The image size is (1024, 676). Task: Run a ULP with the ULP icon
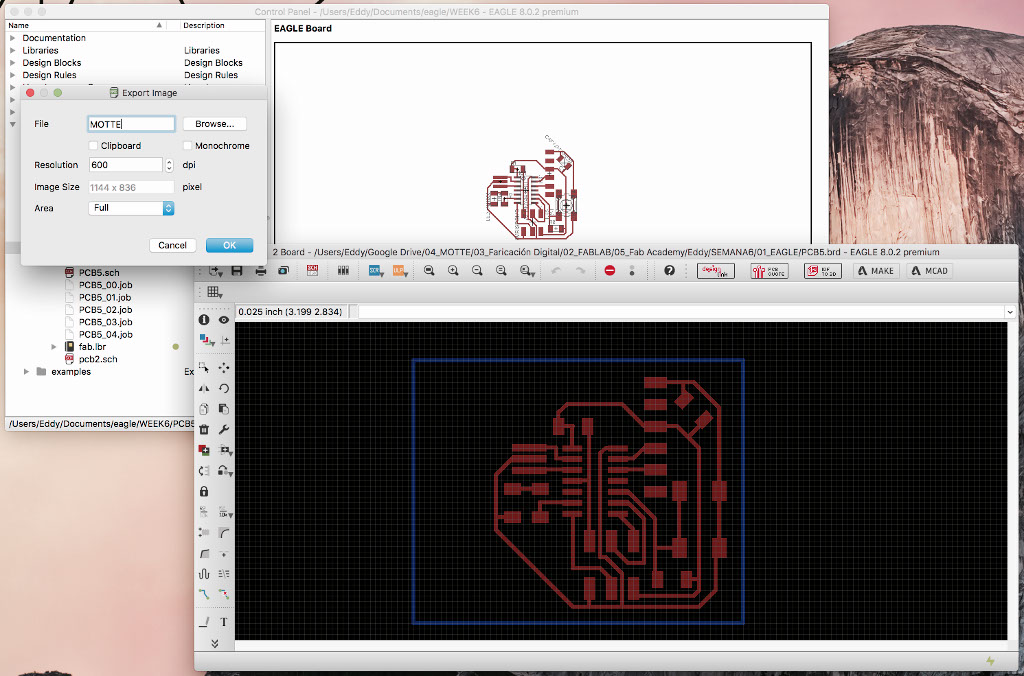(x=399, y=270)
